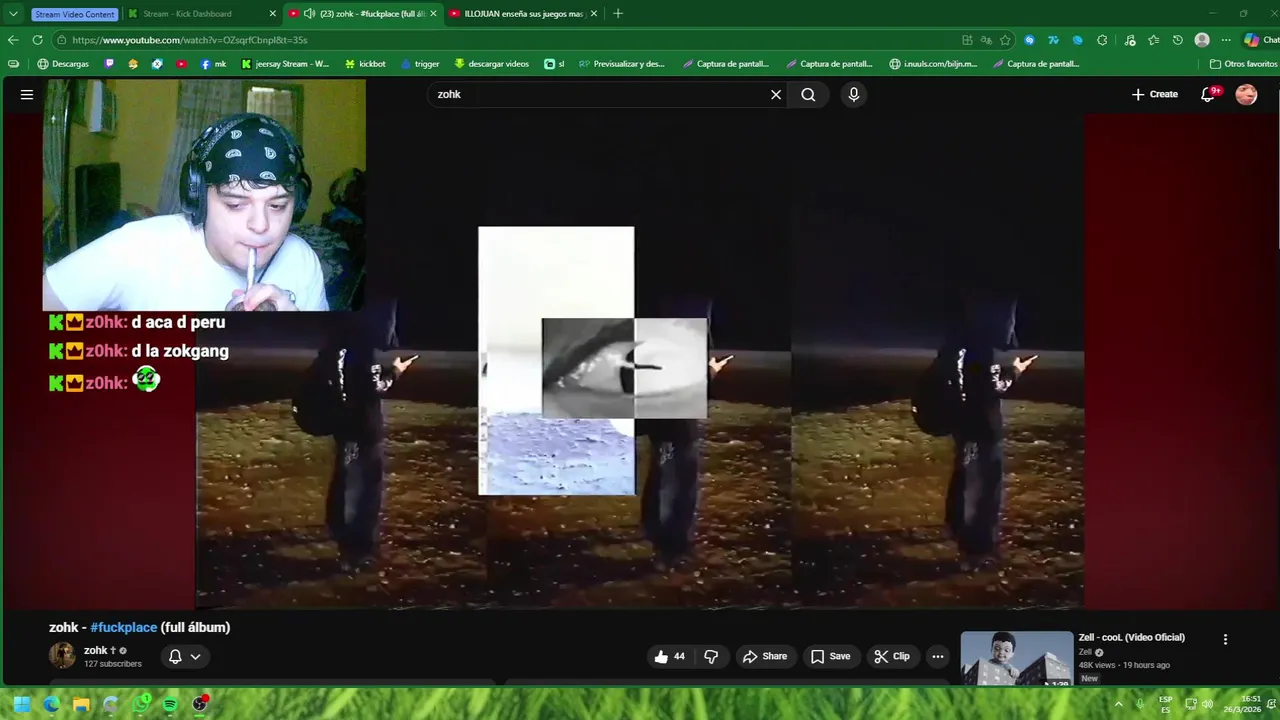The height and width of the screenshot is (720, 1280).
Task: Open the YouTube account avatar menu
Action: click(1246, 94)
